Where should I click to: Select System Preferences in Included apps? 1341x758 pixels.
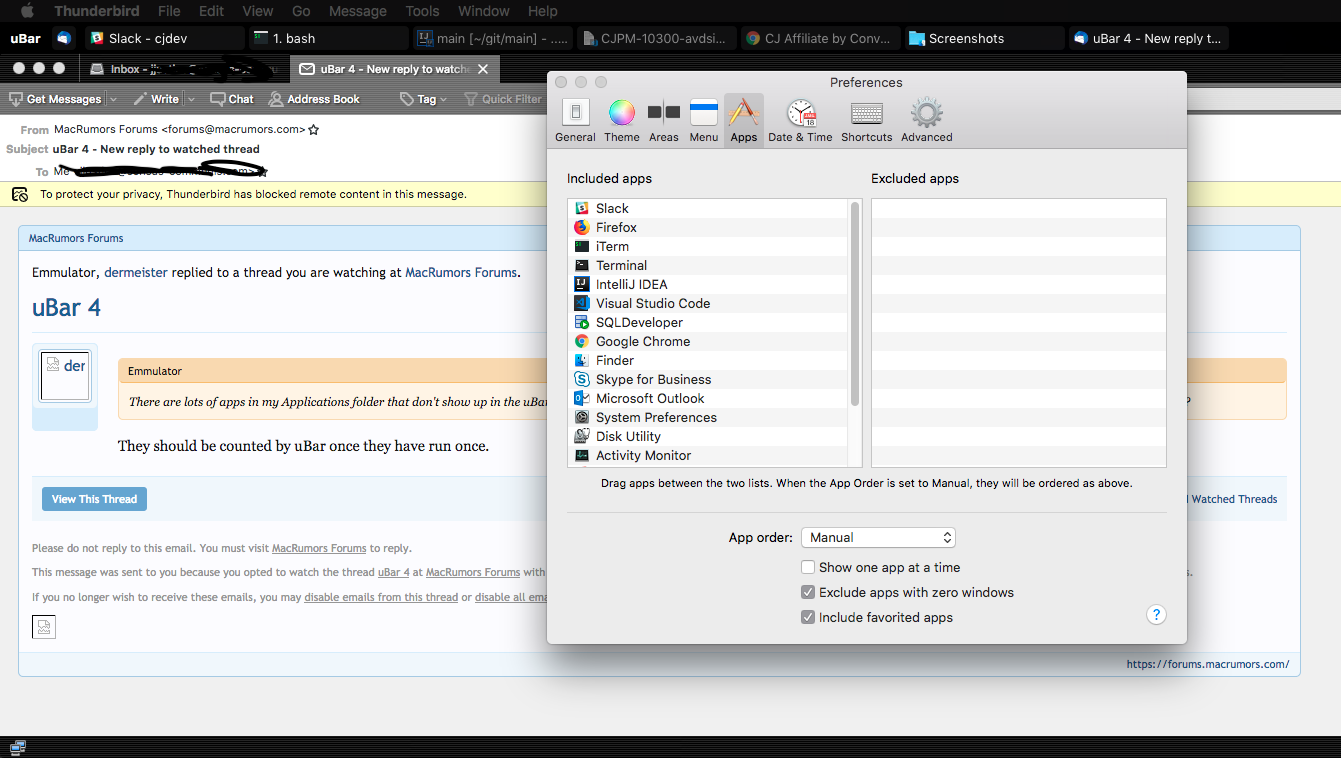pyautogui.click(x=708, y=417)
